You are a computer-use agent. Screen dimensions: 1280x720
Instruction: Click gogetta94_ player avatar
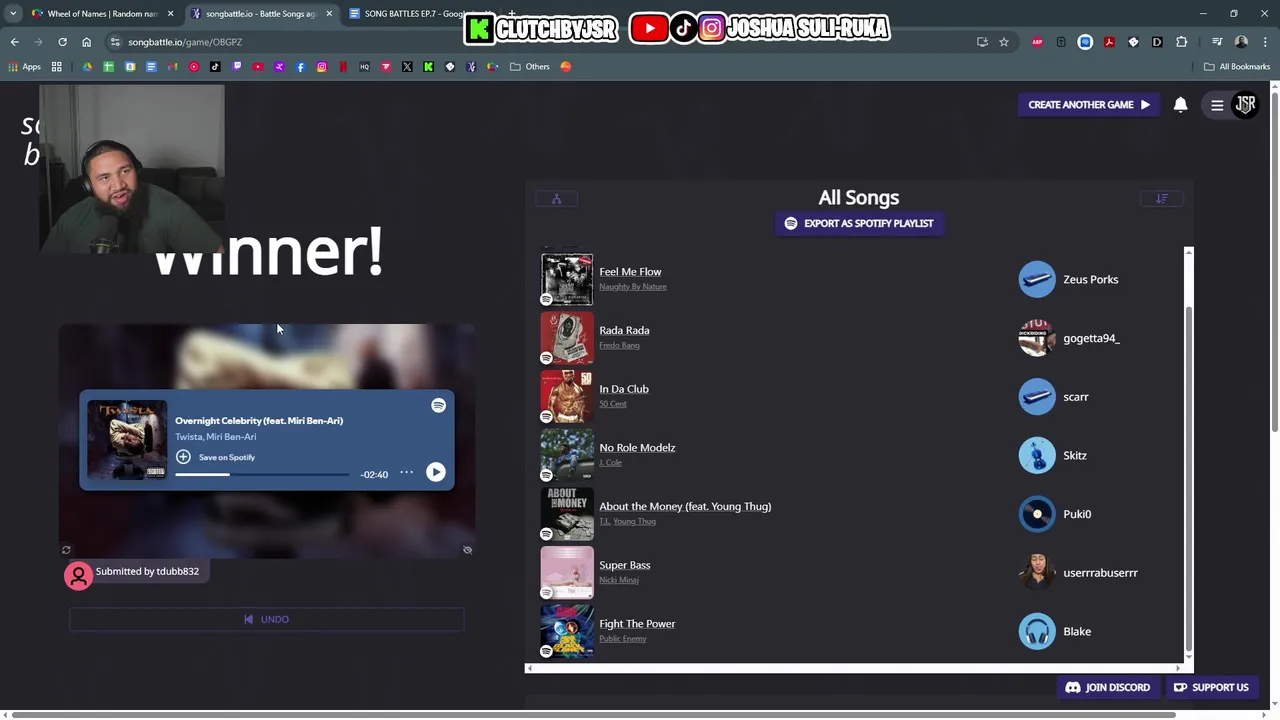pos(1037,338)
